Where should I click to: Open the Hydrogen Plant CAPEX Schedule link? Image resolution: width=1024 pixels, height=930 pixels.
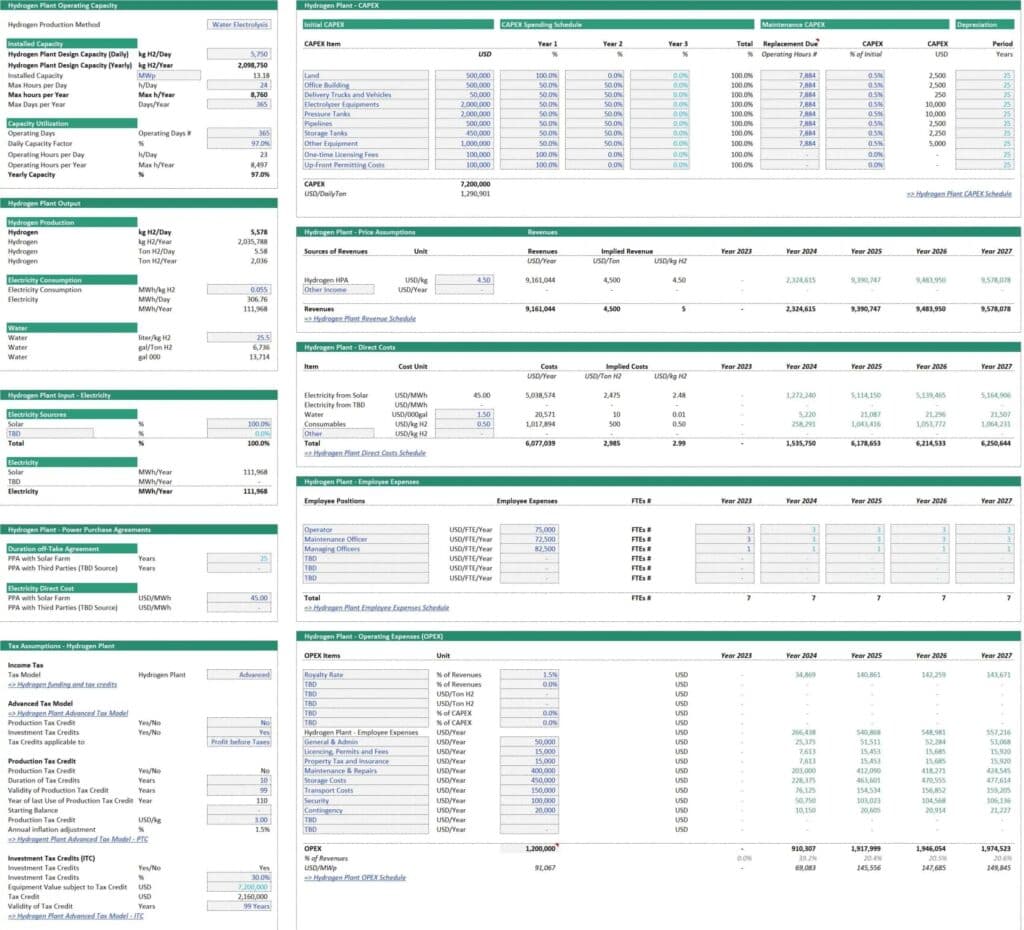pos(959,194)
